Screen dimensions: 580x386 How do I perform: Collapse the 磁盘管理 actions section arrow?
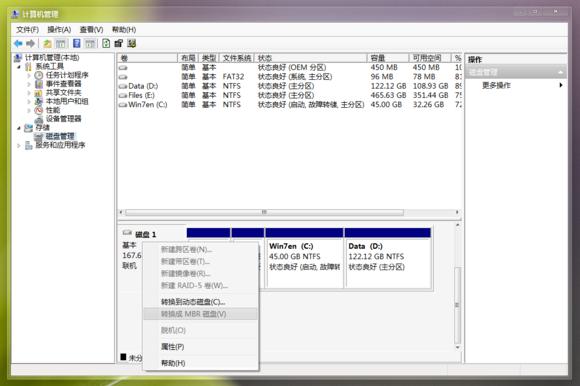tap(561, 72)
